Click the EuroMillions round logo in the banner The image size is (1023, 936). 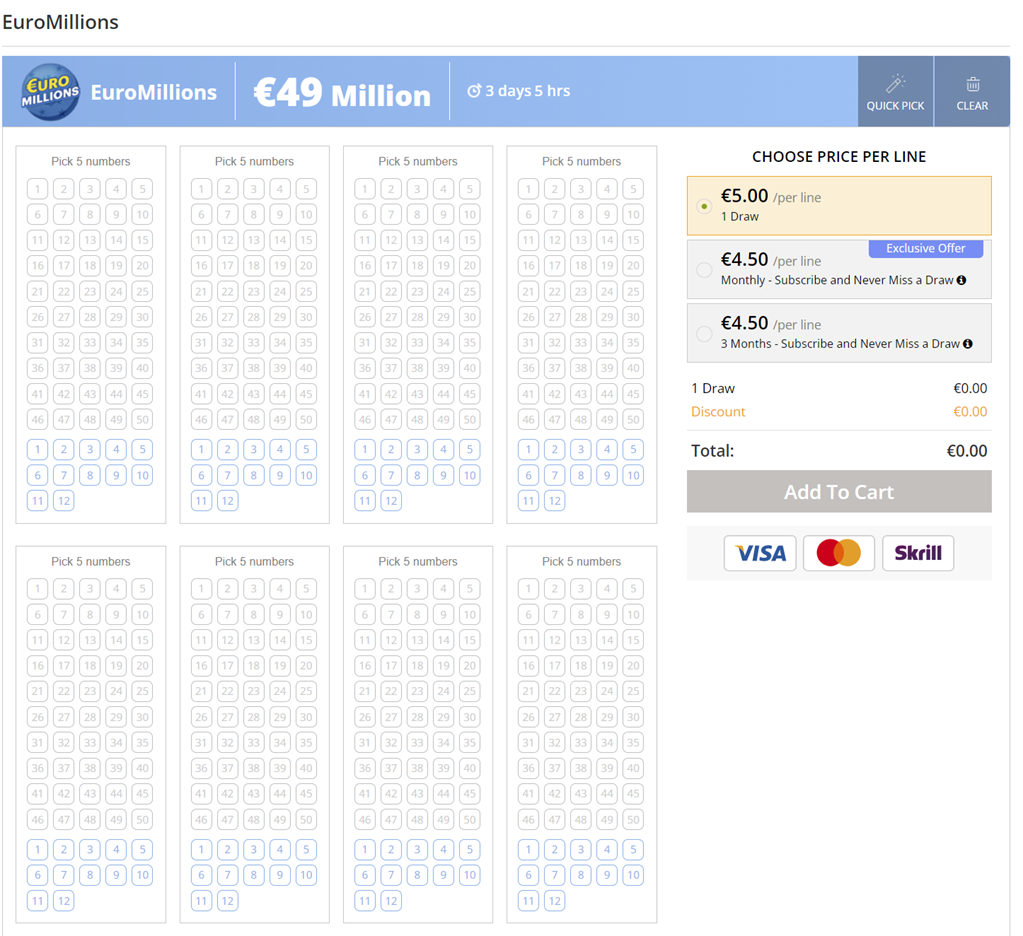point(50,91)
